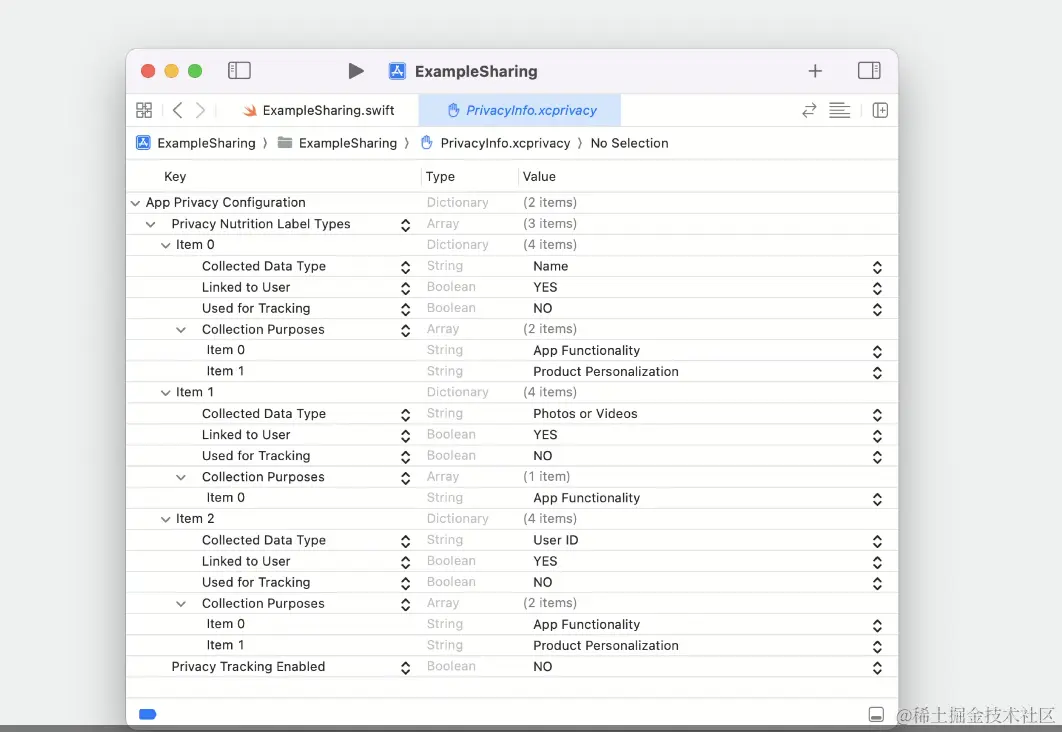Click PrivacyInfo.xcprivacy in breadcrumb path
Image resolution: width=1062 pixels, height=732 pixels.
click(495, 143)
